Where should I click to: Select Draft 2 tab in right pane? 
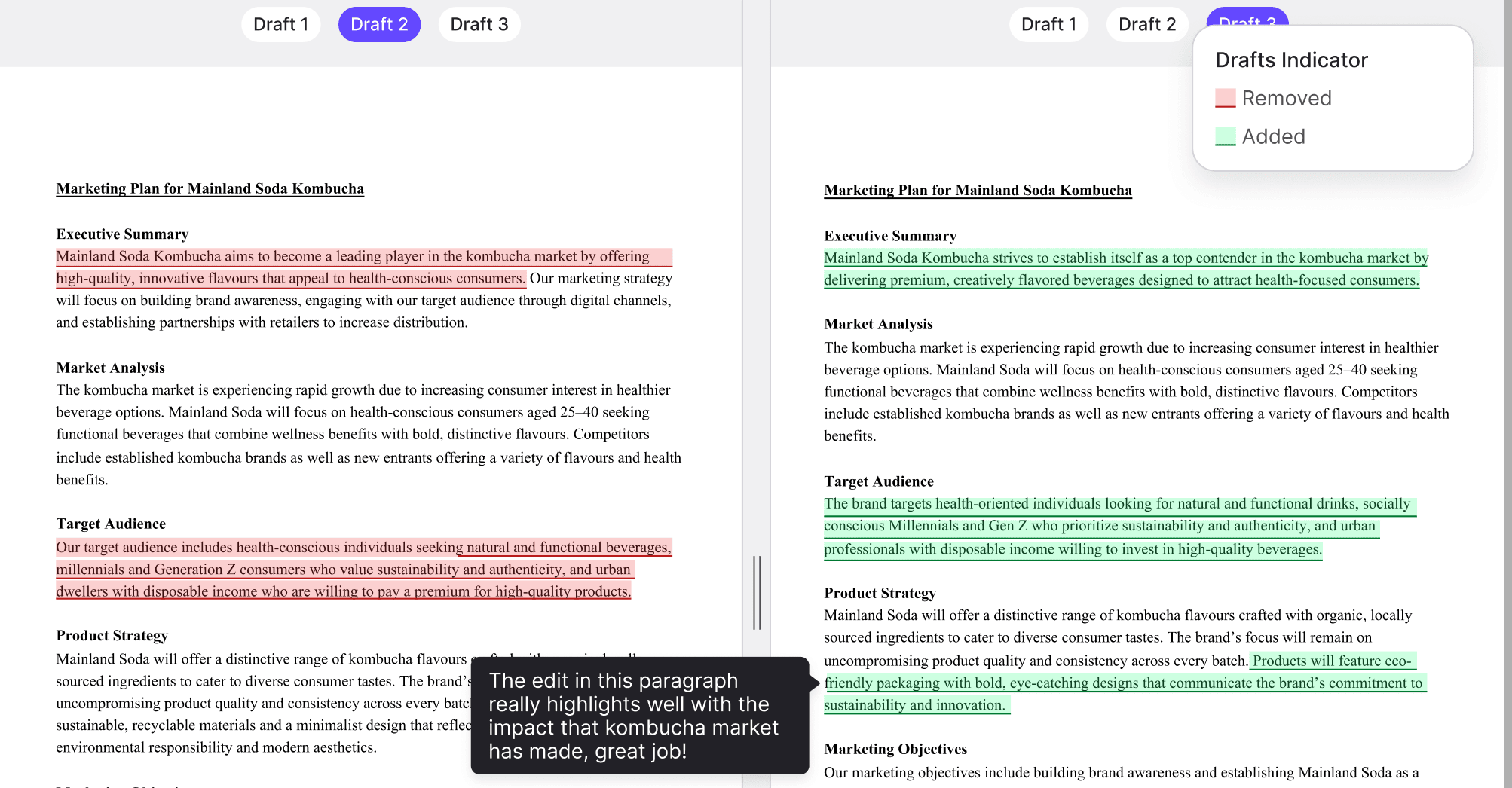pos(1147,24)
